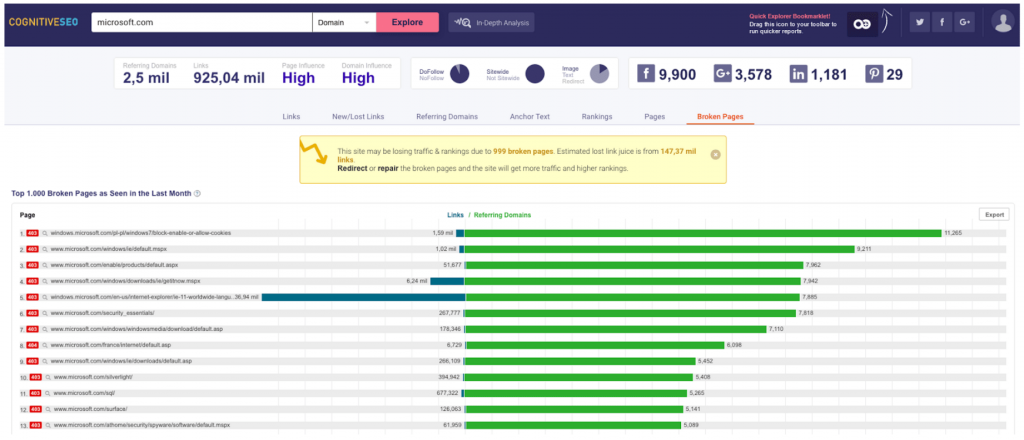Open the Pages tab
Viewport: 1024px width, 440px height.
tap(654, 117)
